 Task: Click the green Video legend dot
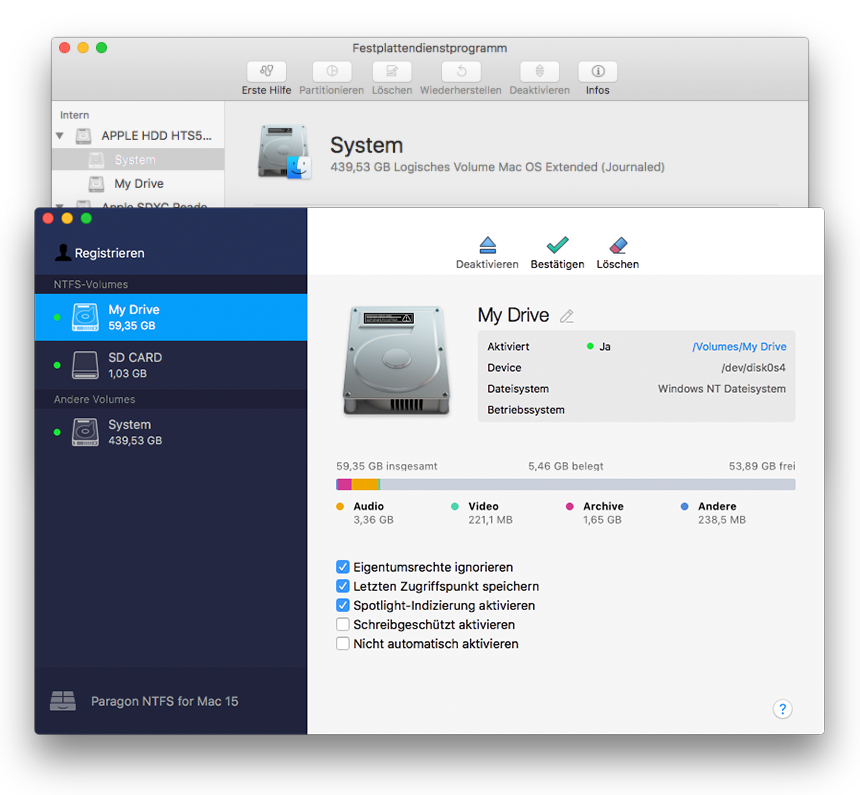(x=455, y=506)
